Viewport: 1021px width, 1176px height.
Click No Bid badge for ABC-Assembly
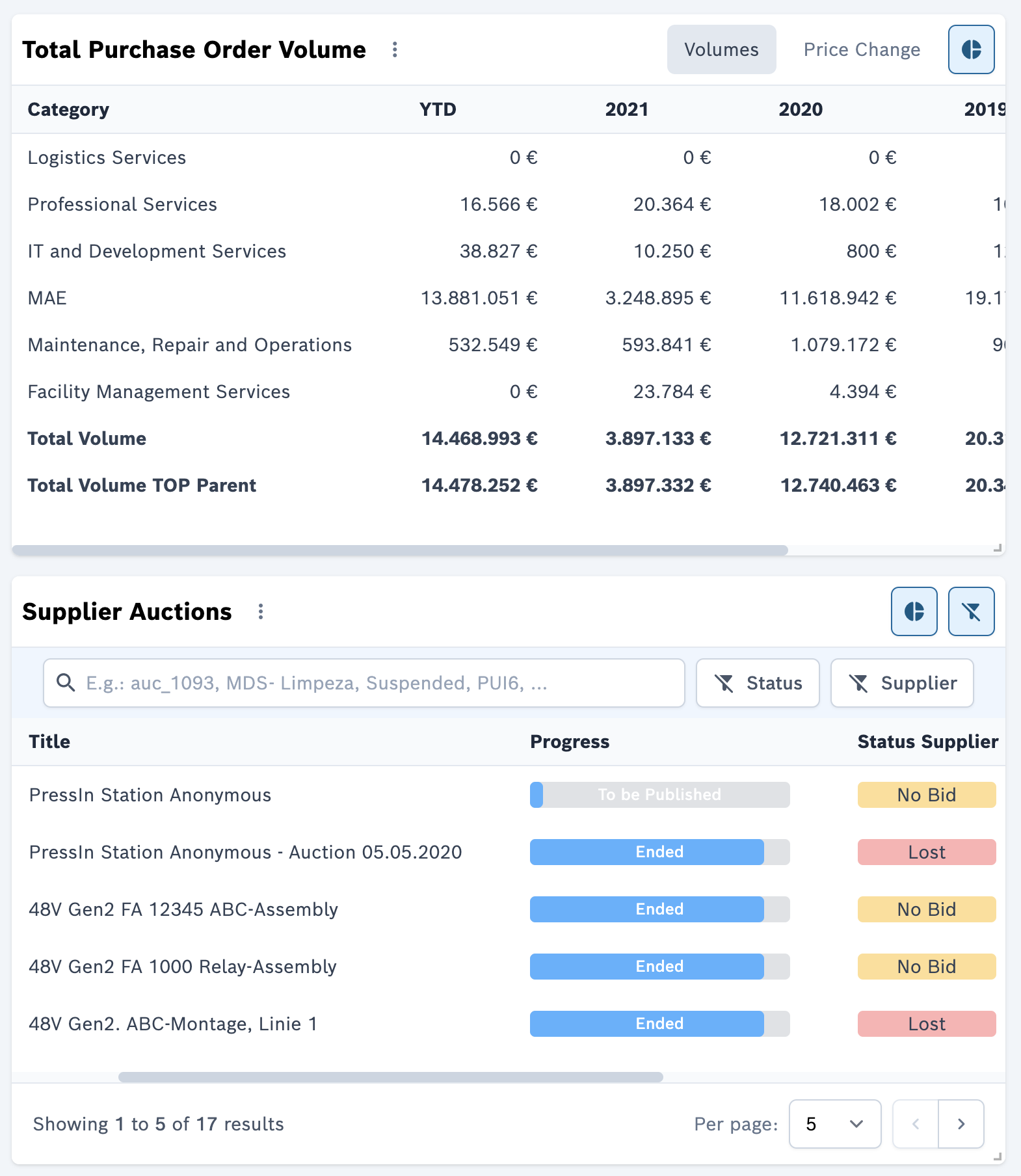pos(927,909)
